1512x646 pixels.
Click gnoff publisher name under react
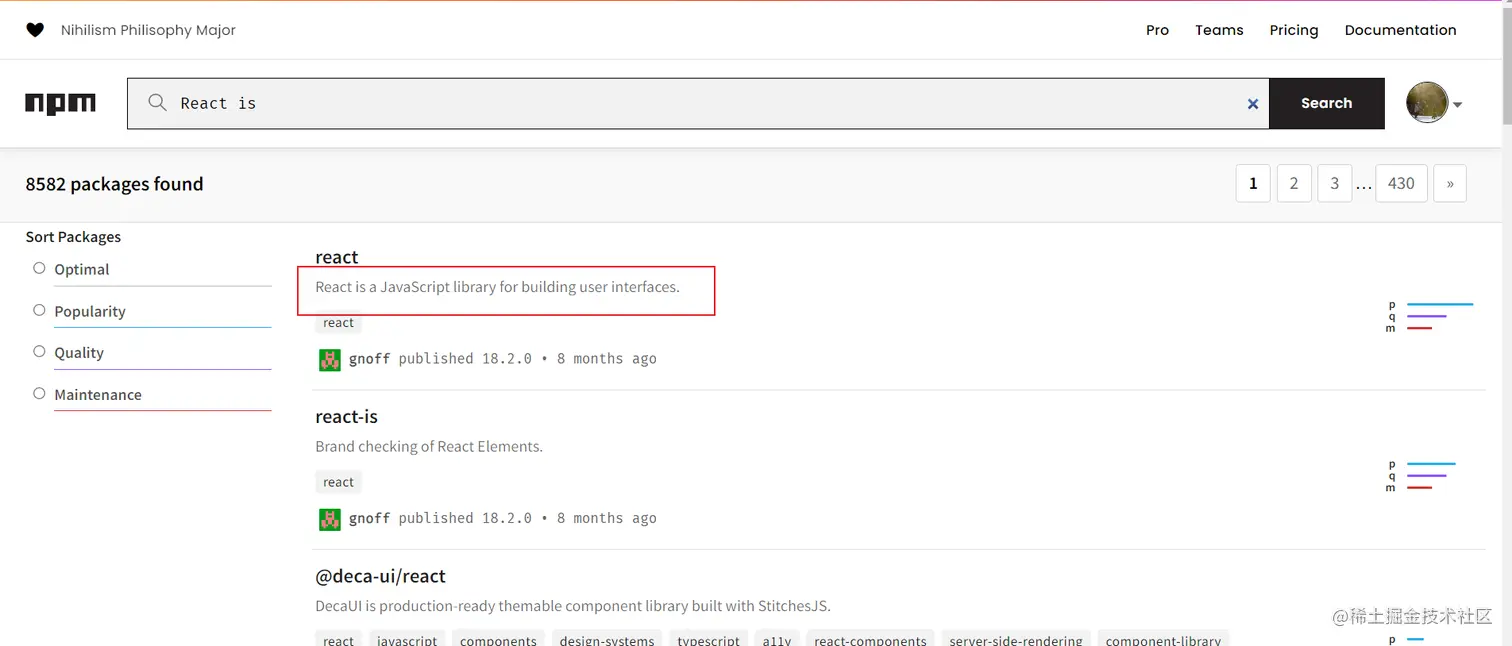coord(369,359)
